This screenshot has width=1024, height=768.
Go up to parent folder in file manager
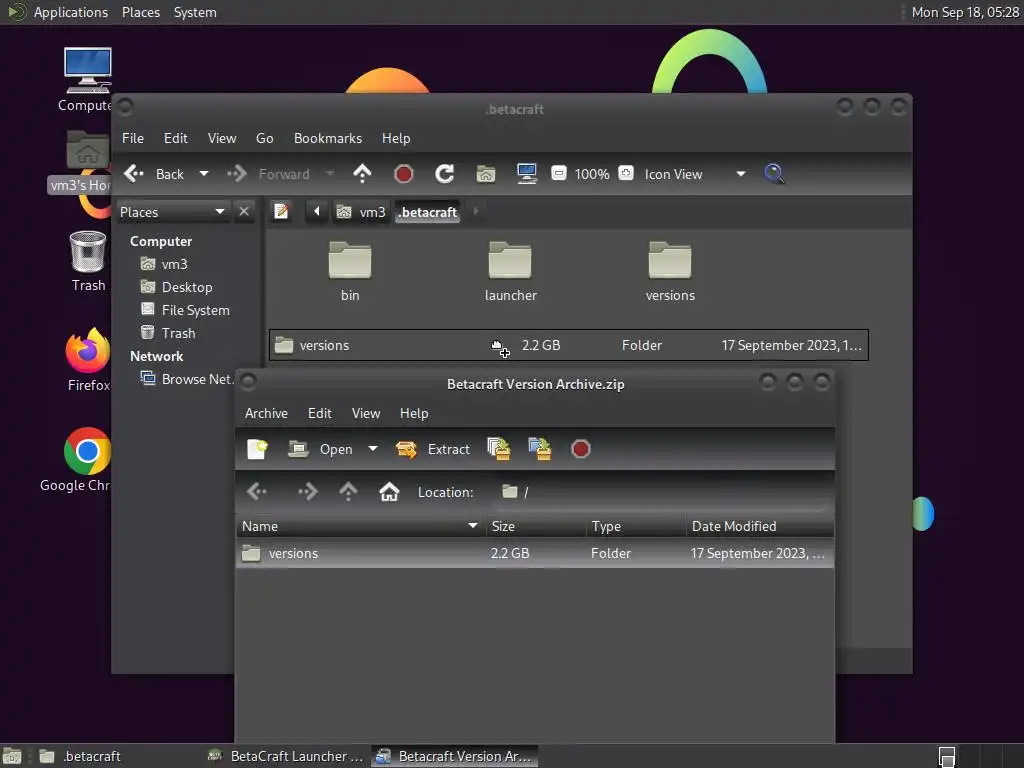(x=362, y=174)
